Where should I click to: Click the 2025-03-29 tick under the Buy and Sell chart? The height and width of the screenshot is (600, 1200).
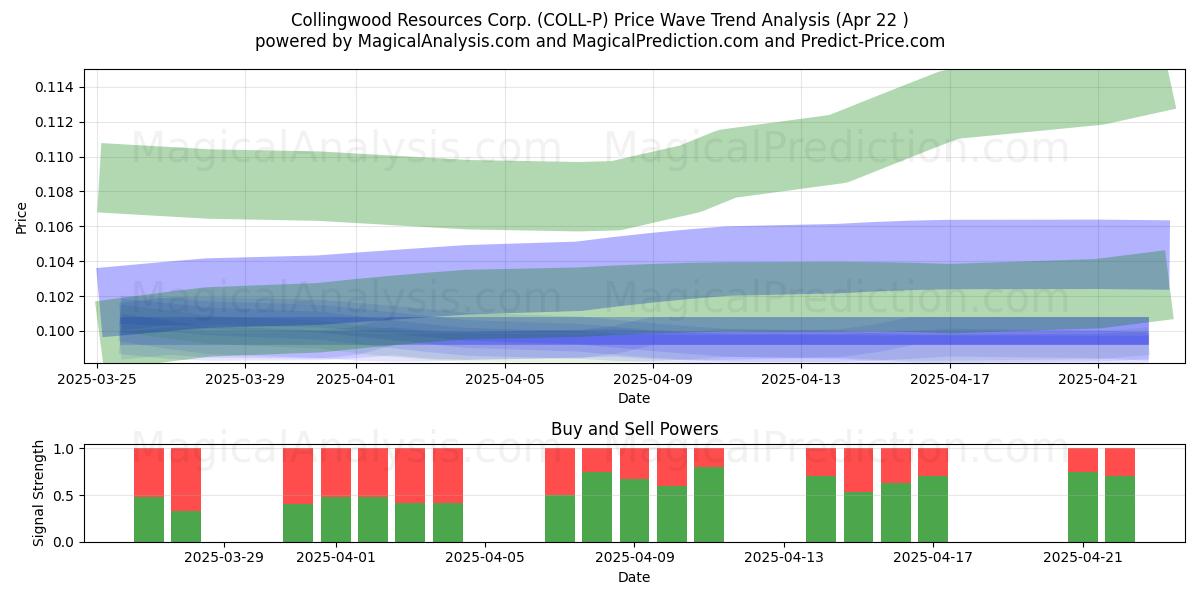tap(224, 558)
